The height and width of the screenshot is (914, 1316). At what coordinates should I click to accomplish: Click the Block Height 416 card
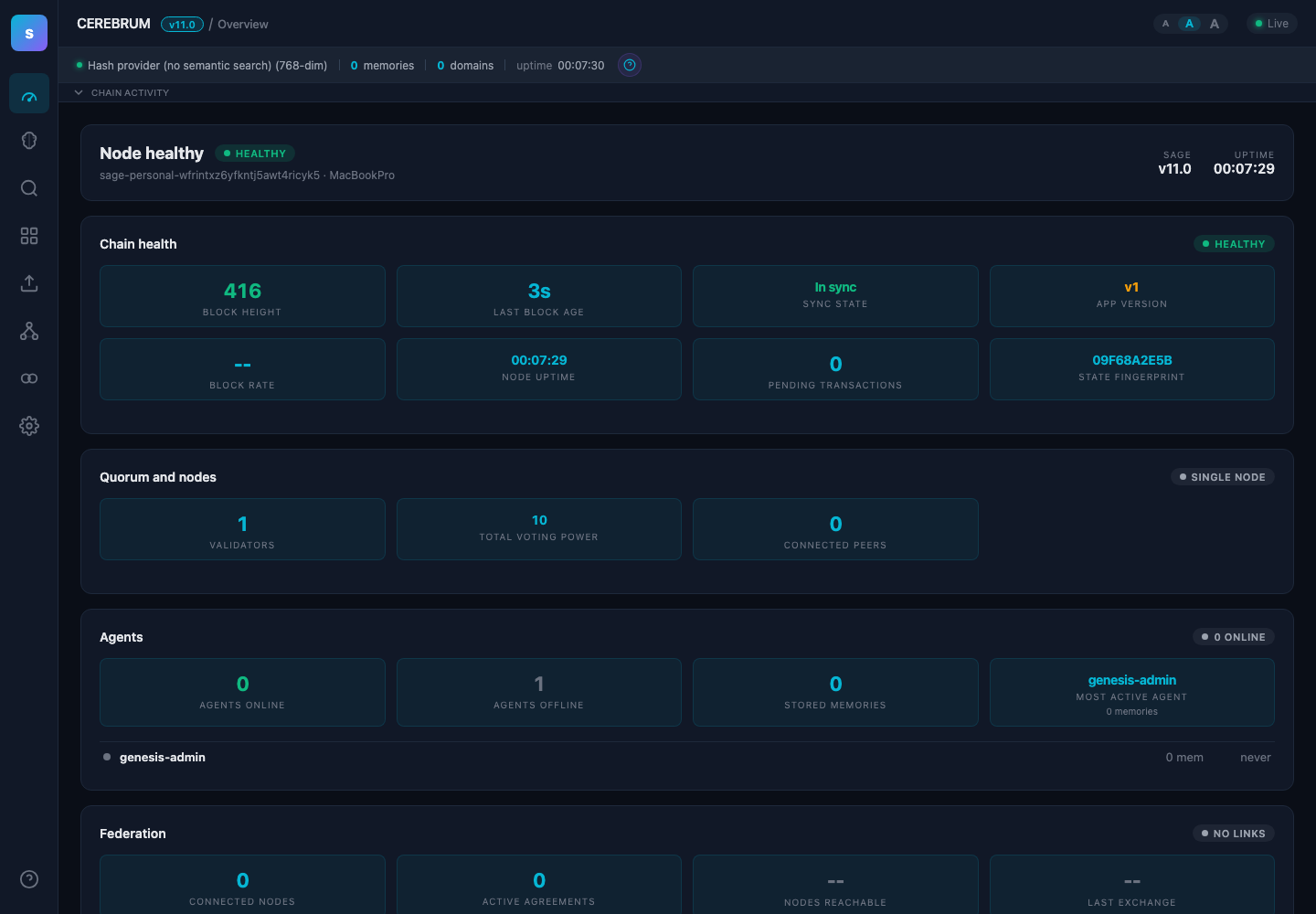click(x=242, y=296)
